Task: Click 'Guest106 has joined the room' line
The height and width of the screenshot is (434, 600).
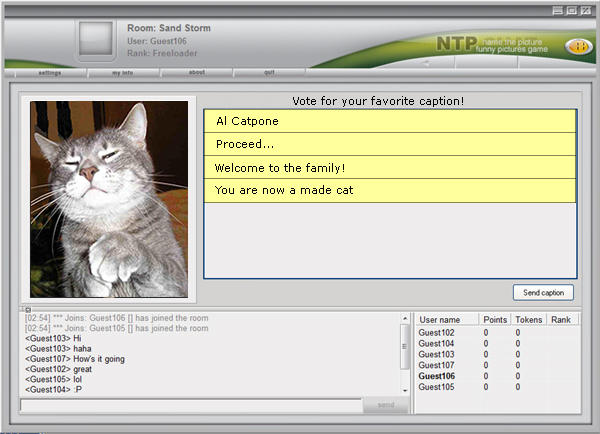Action: click(117, 318)
